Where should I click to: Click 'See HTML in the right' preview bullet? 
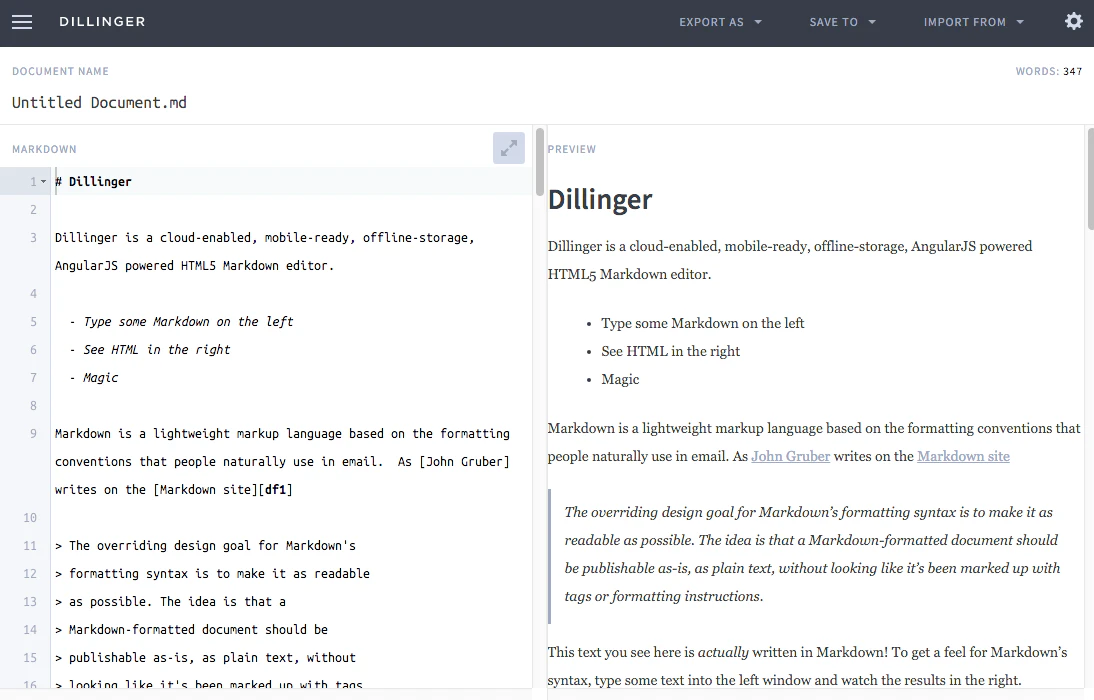coord(670,351)
